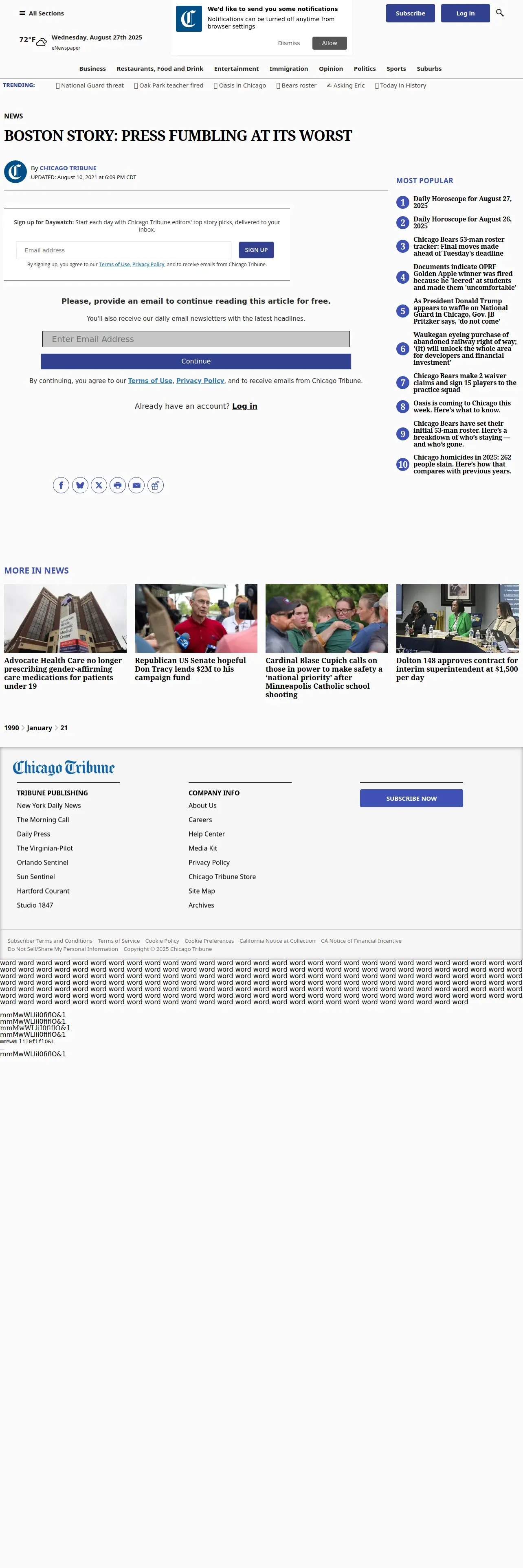Image resolution: width=523 pixels, height=1568 pixels.
Task: Click the author avatar beside the byline
Action: [x=15, y=172]
